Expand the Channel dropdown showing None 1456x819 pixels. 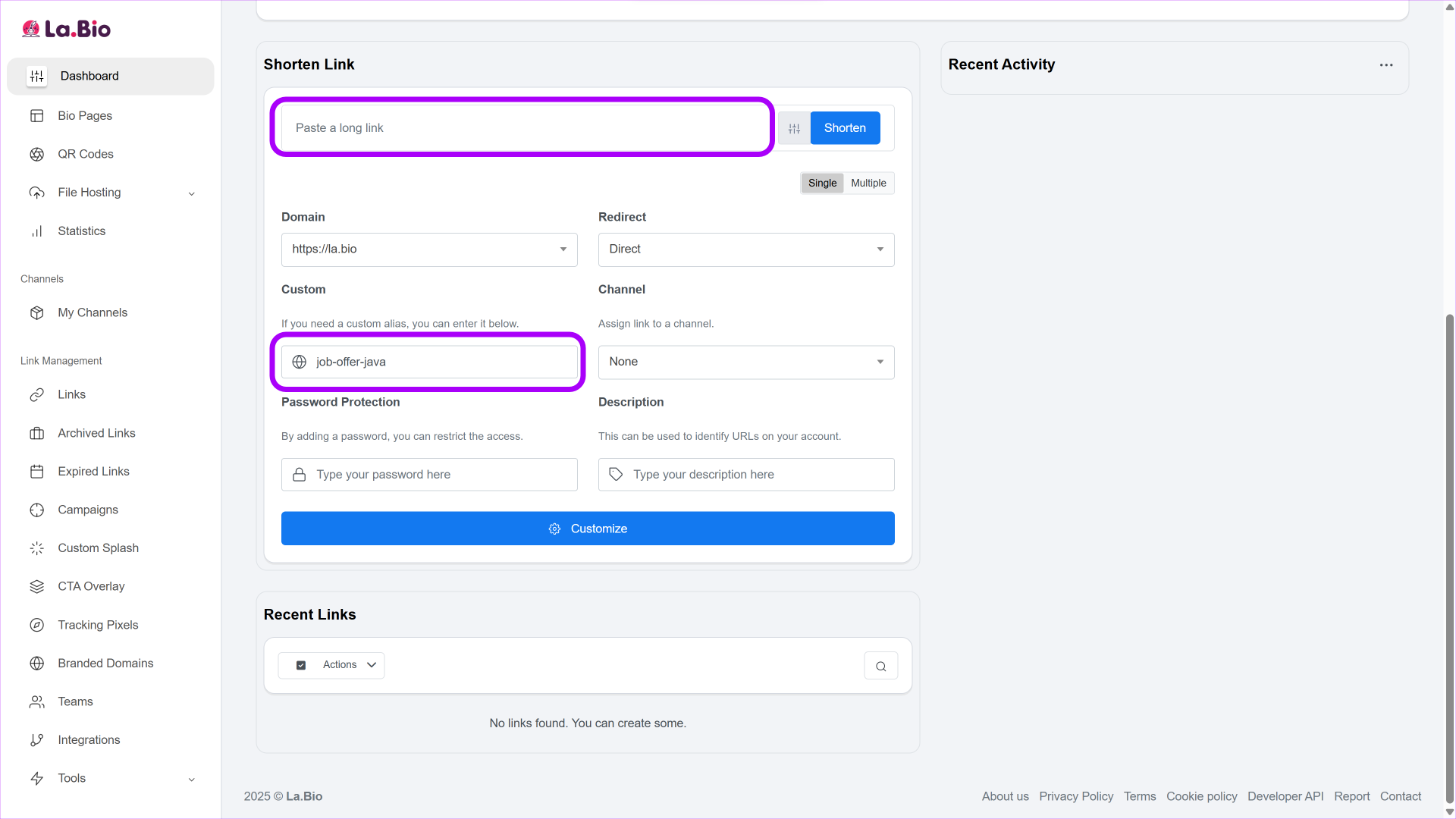(x=745, y=362)
